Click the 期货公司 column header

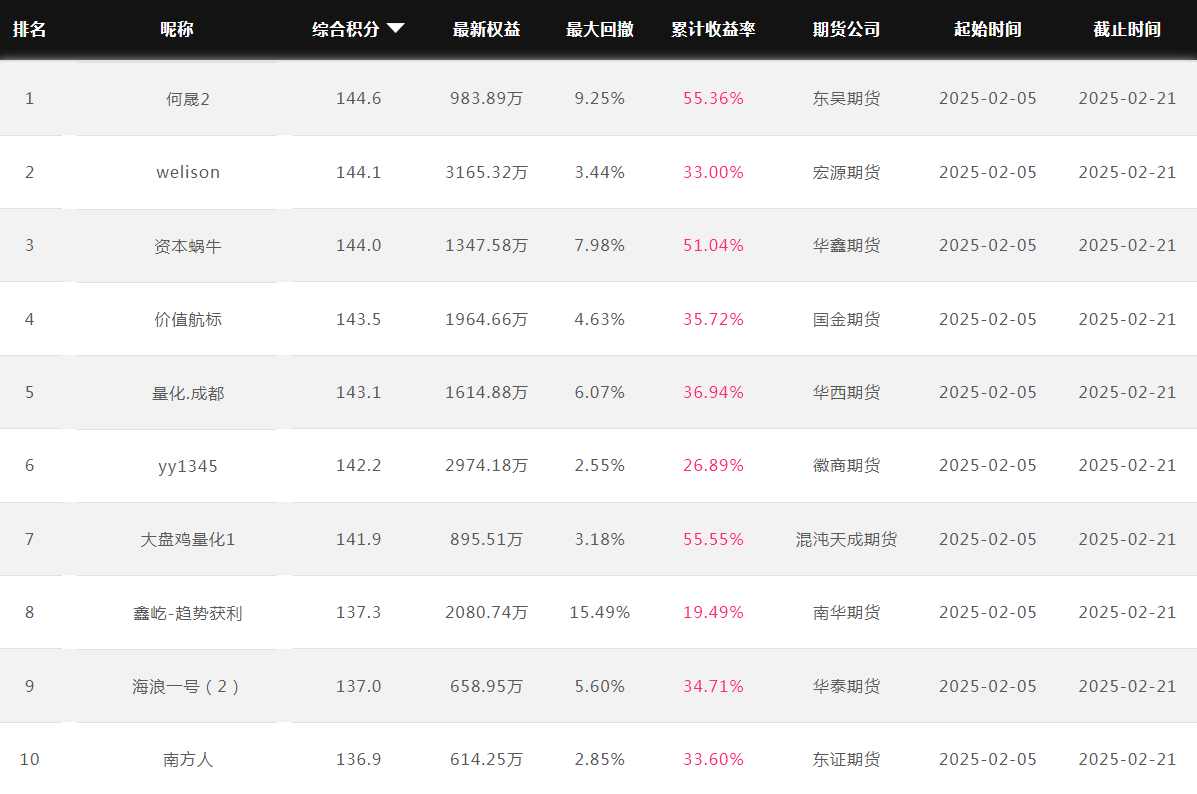point(847,29)
